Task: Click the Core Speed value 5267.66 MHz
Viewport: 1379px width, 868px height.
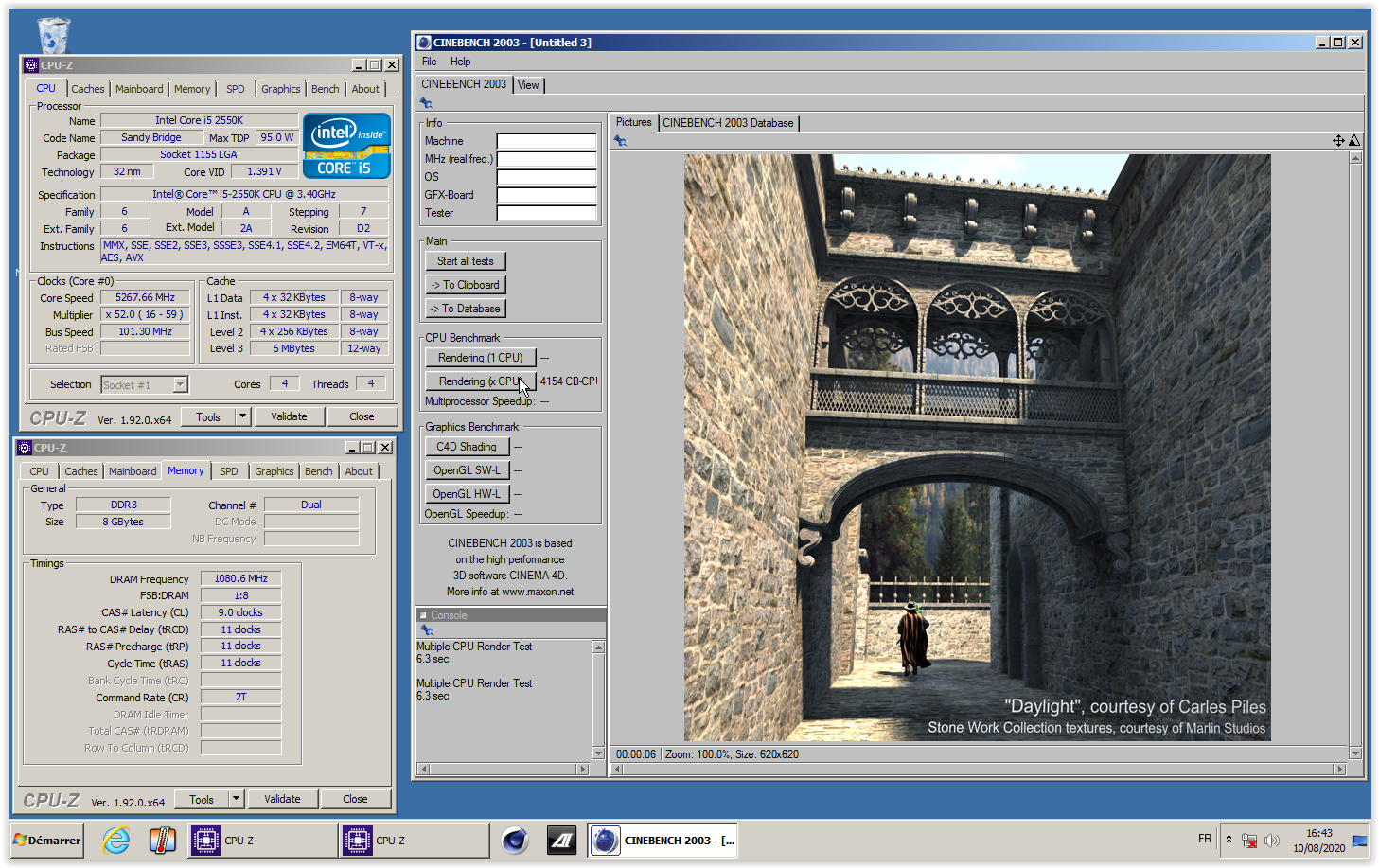Action: coord(146,297)
